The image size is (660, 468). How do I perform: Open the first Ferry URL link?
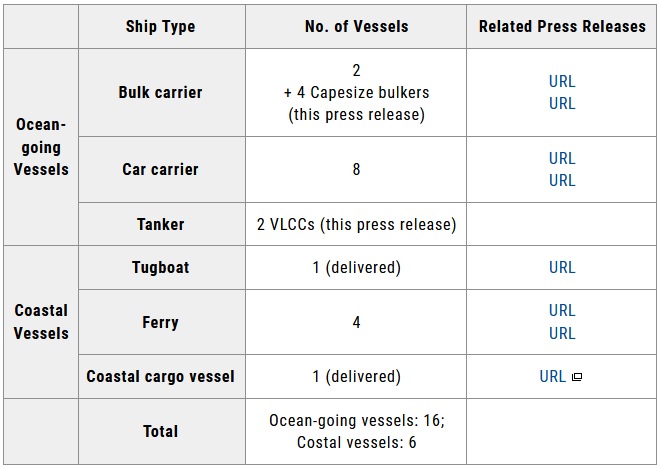coord(562,311)
